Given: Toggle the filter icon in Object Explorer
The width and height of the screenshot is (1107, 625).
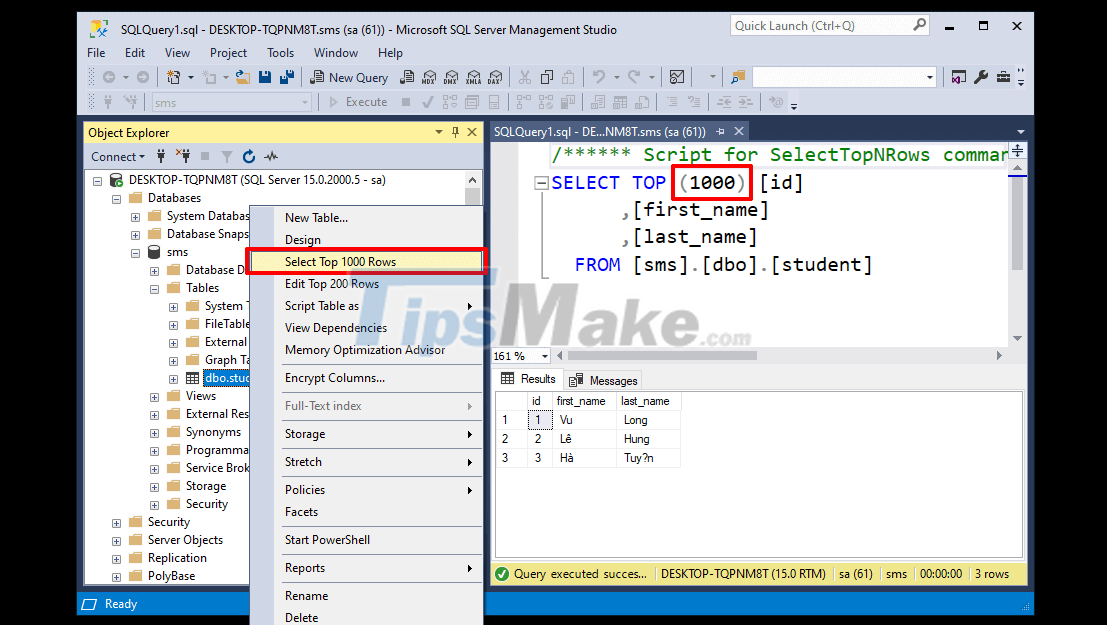Looking at the screenshot, I should tap(227, 156).
